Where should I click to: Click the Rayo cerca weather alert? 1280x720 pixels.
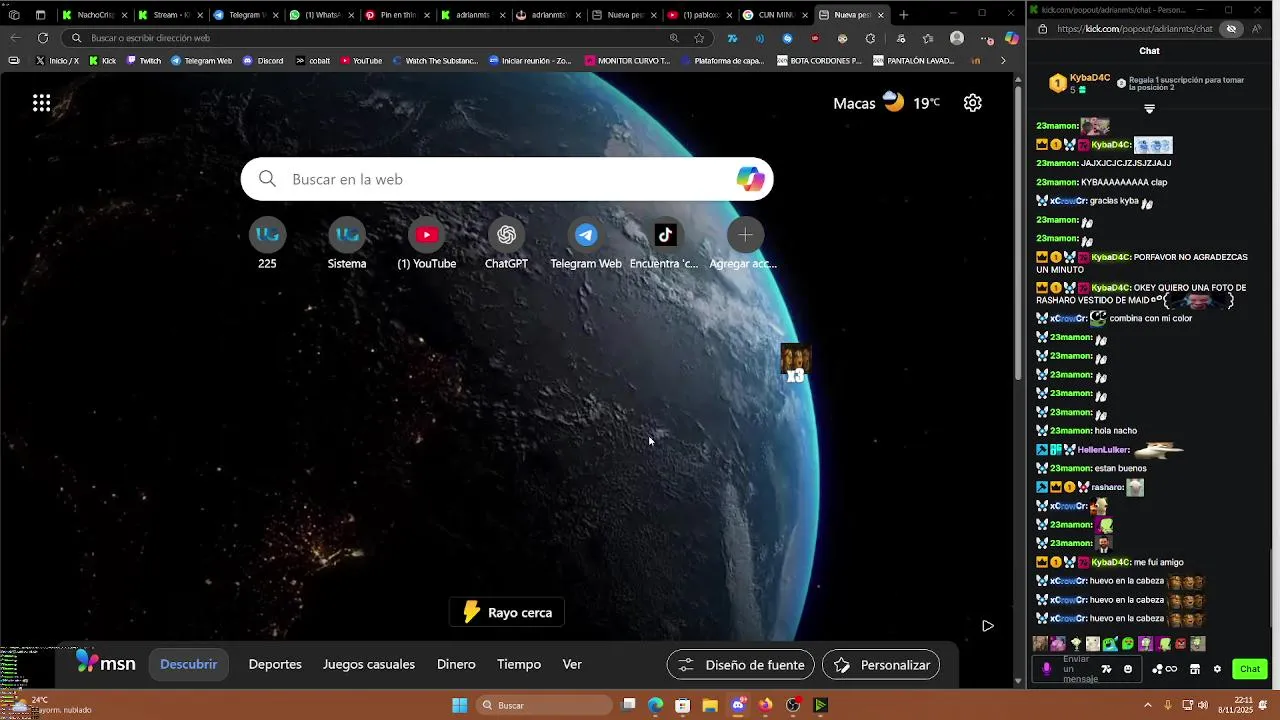[x=507, y=612]
